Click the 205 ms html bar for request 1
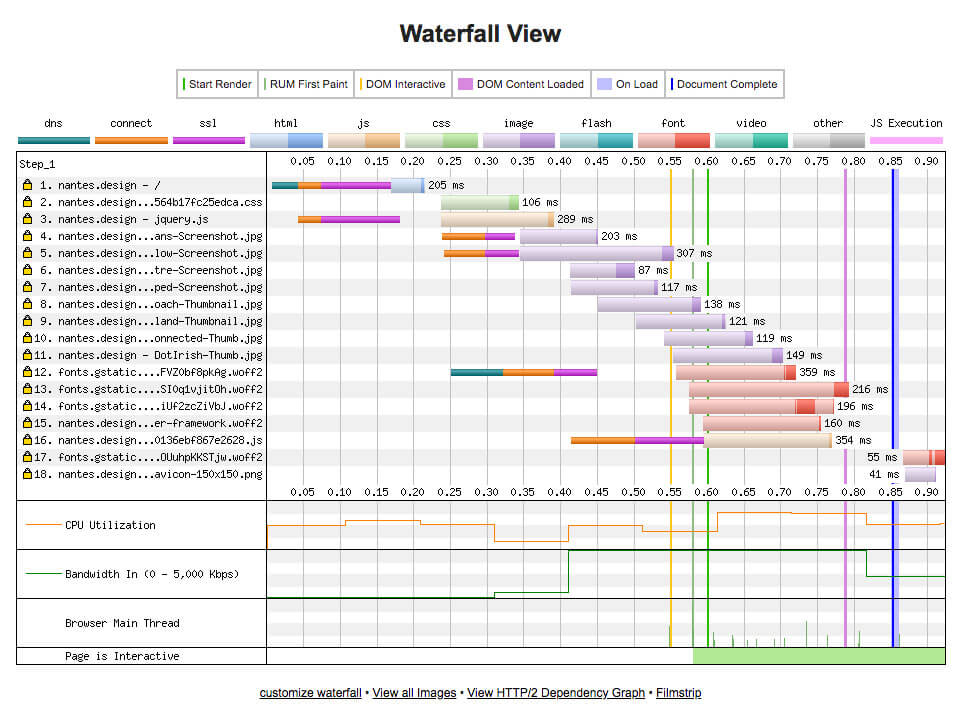 408,184
